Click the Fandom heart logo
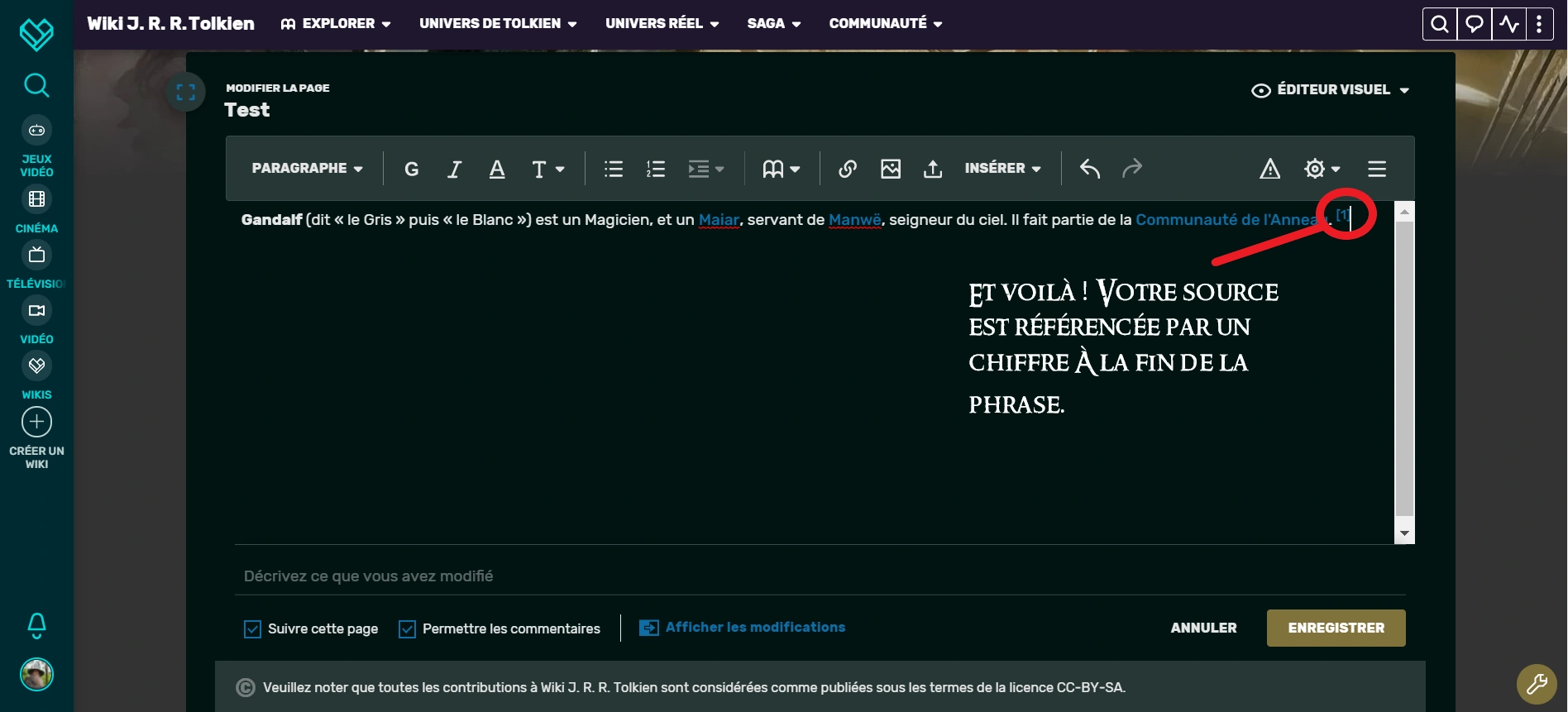Viewport: 1568px width, 712px height. [x=36, y=35]
